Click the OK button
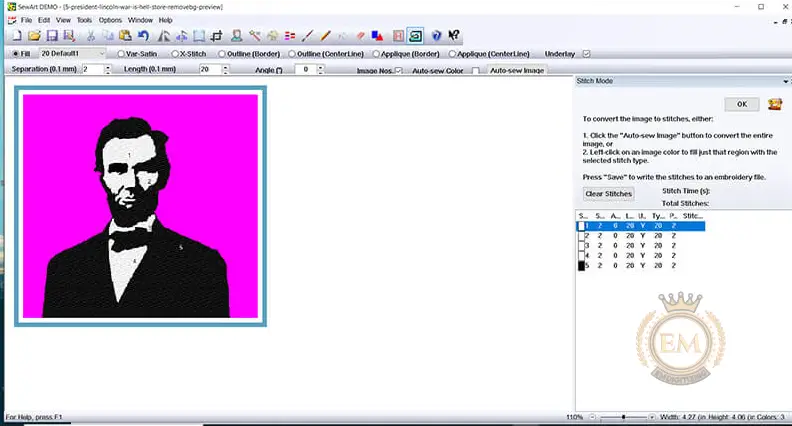The image size is (792, 426). [741, 104]
